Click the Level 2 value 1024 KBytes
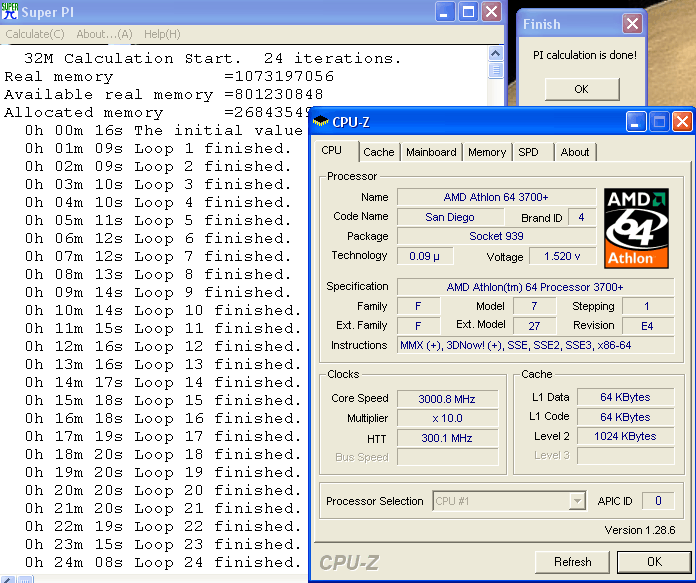The width and height of the screenshot is (696, 583). pyautogui.click(x=625, y=436)
